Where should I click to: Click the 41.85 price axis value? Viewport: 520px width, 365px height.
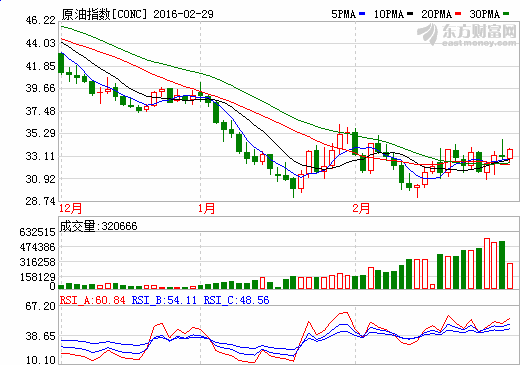41,66
